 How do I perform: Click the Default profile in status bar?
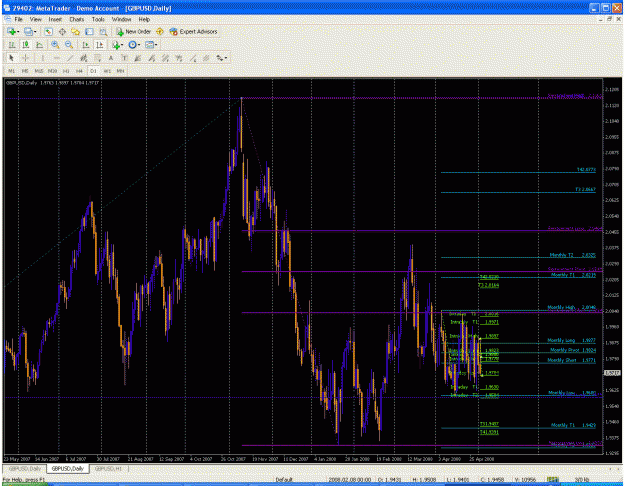284,479
